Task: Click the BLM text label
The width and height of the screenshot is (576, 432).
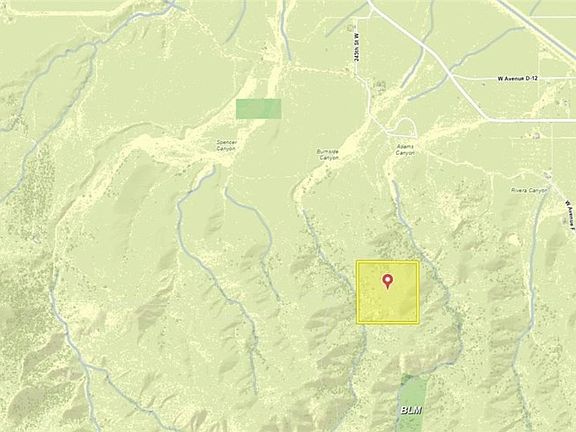Action: [411, 410]
